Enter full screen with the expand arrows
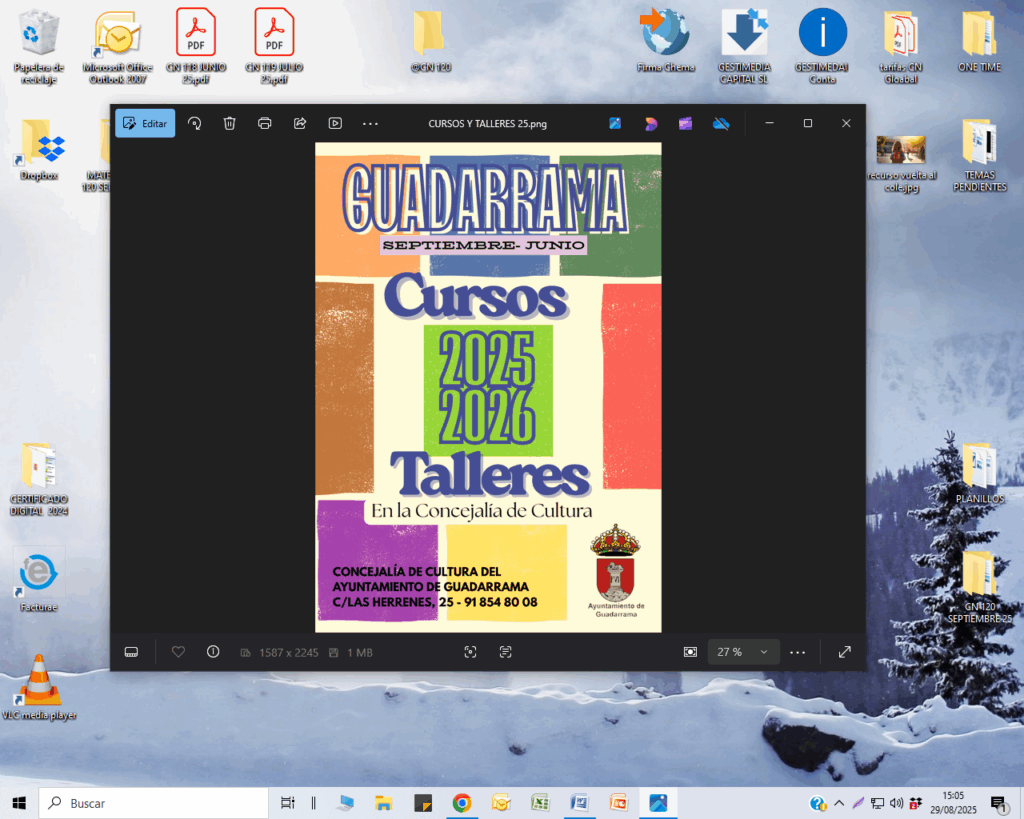The image size is (1024, 819). coord(844,652)
